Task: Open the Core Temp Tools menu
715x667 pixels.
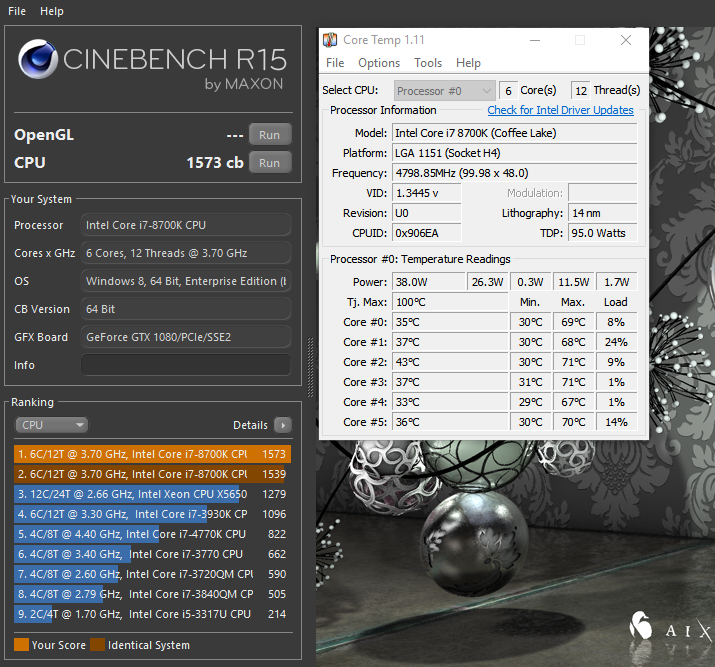Action: coord(428,63)
